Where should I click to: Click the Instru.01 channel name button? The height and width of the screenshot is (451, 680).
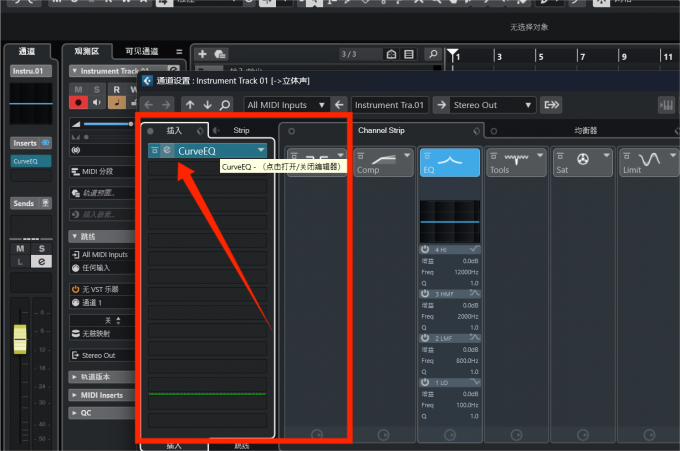[31, 71]
